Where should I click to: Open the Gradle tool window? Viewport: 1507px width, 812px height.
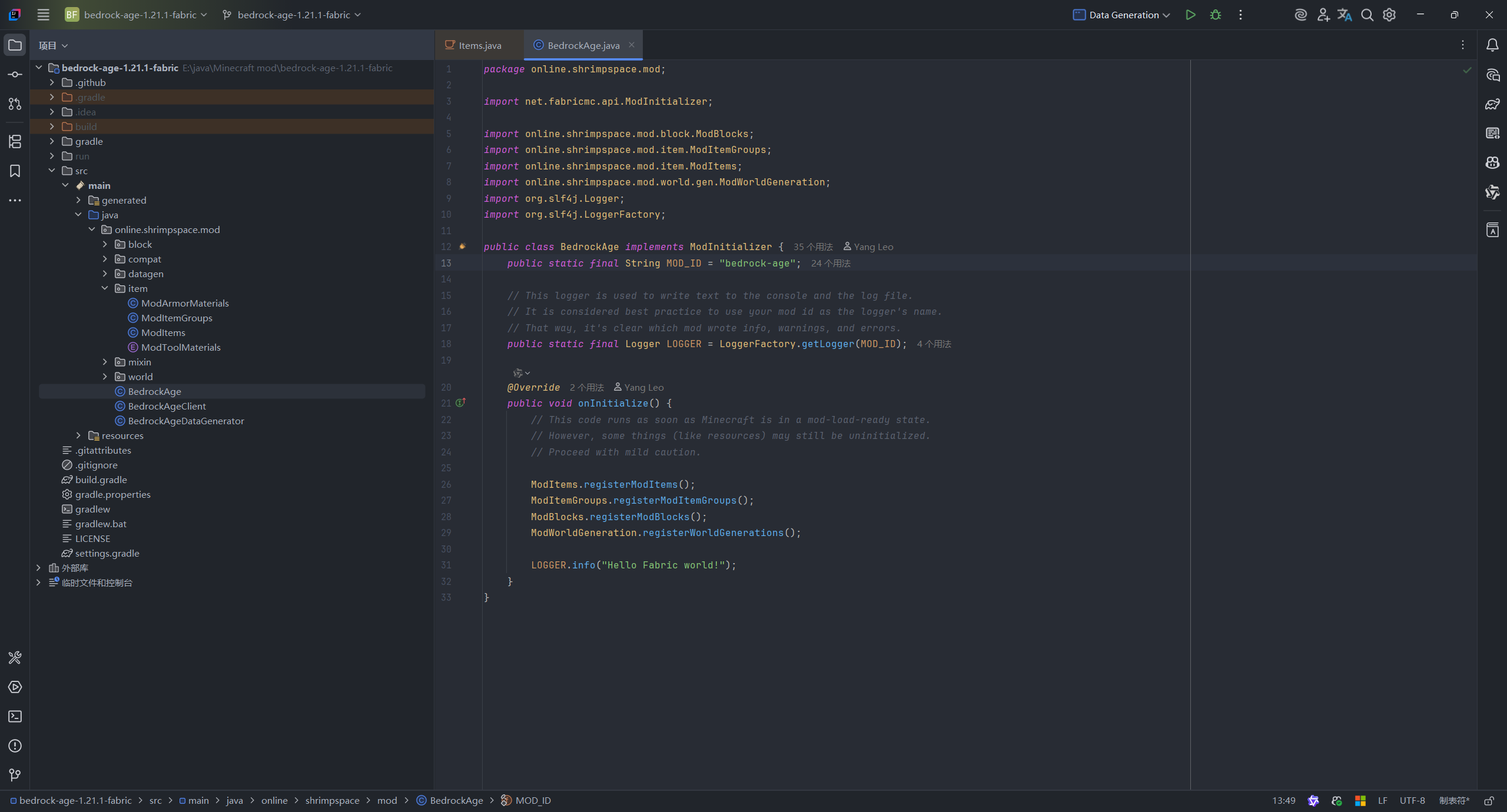click(x=1492, y=104)
